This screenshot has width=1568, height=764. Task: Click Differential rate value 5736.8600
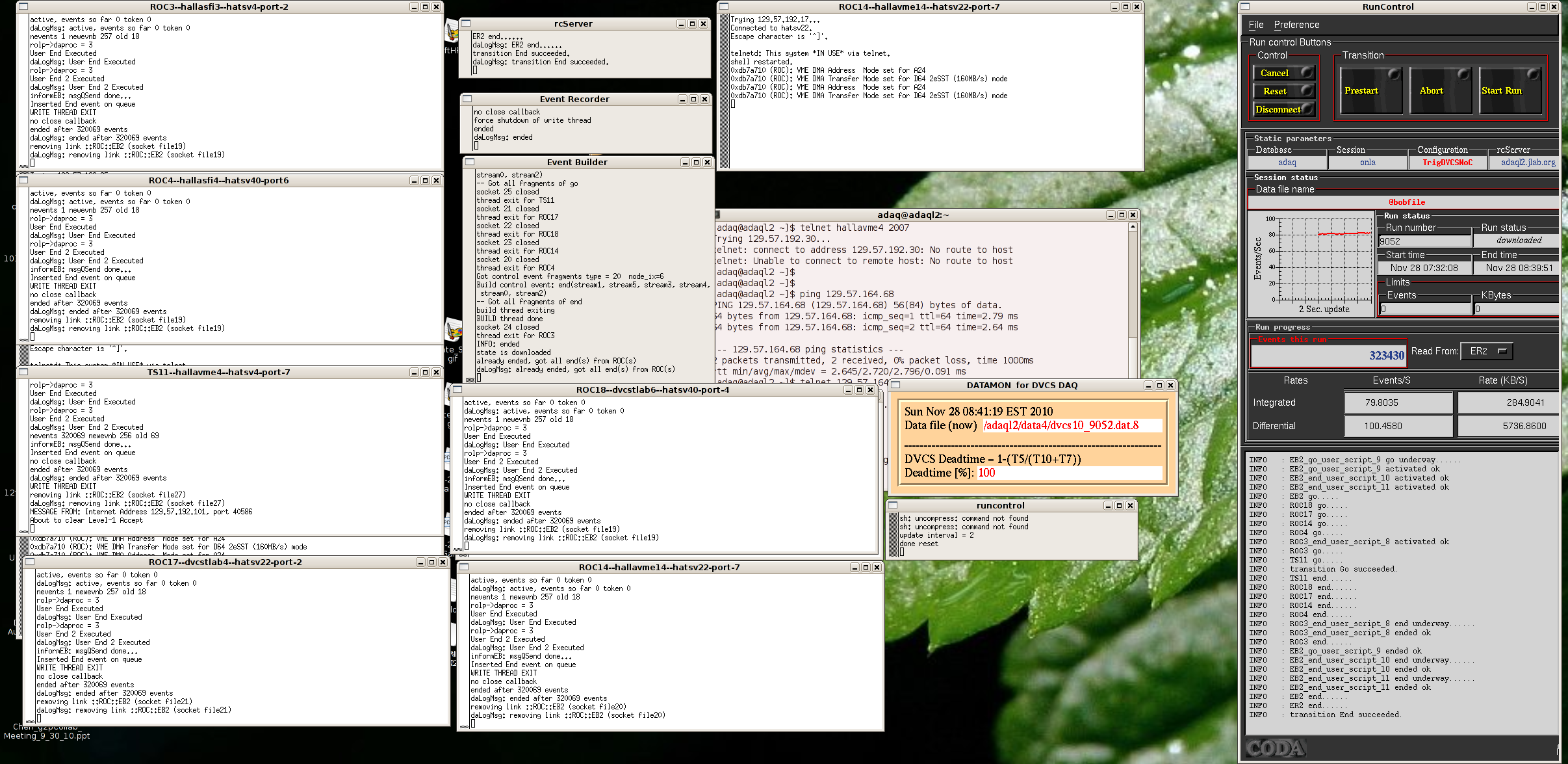[1509, 426]
